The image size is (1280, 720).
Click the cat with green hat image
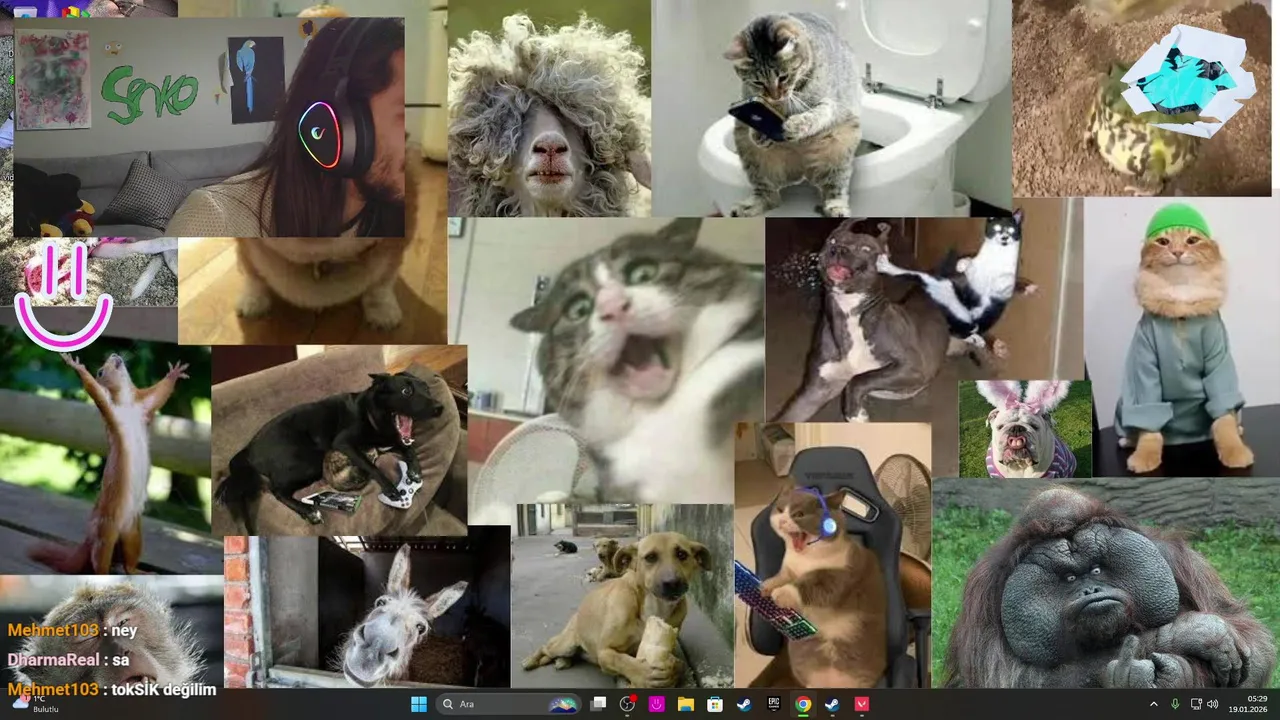(1182, 337)
